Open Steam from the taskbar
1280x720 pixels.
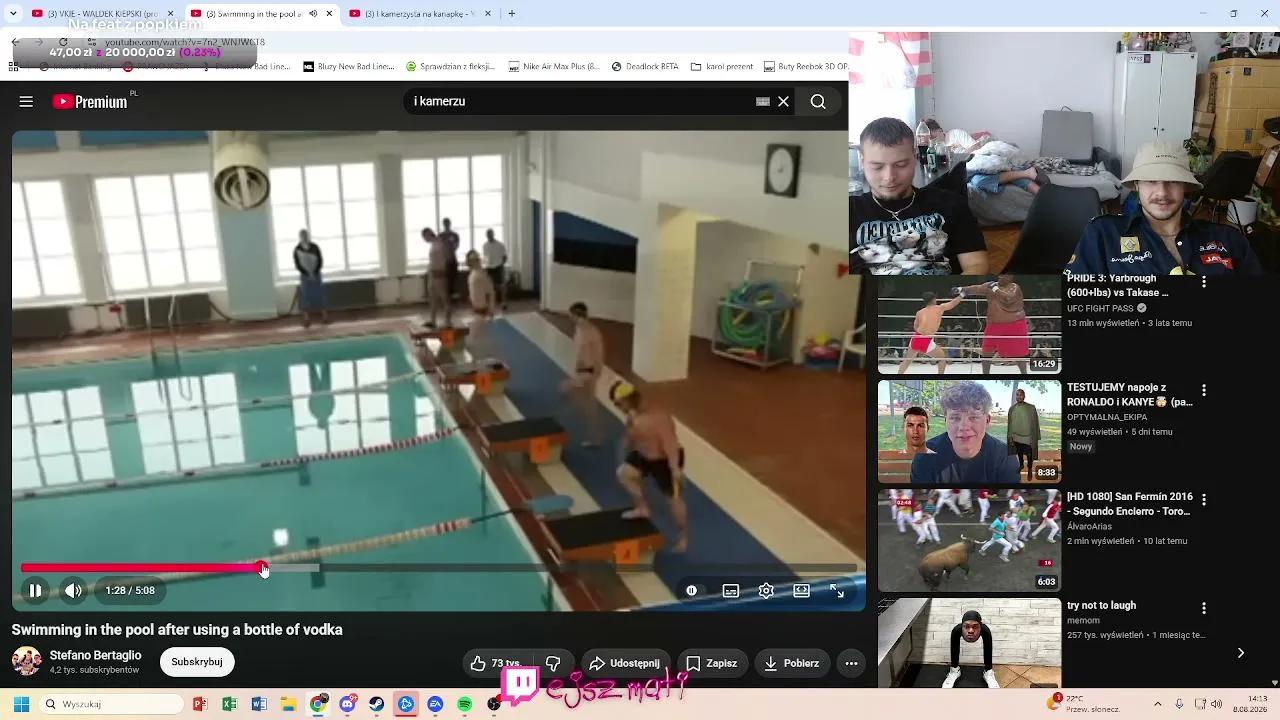377,704
